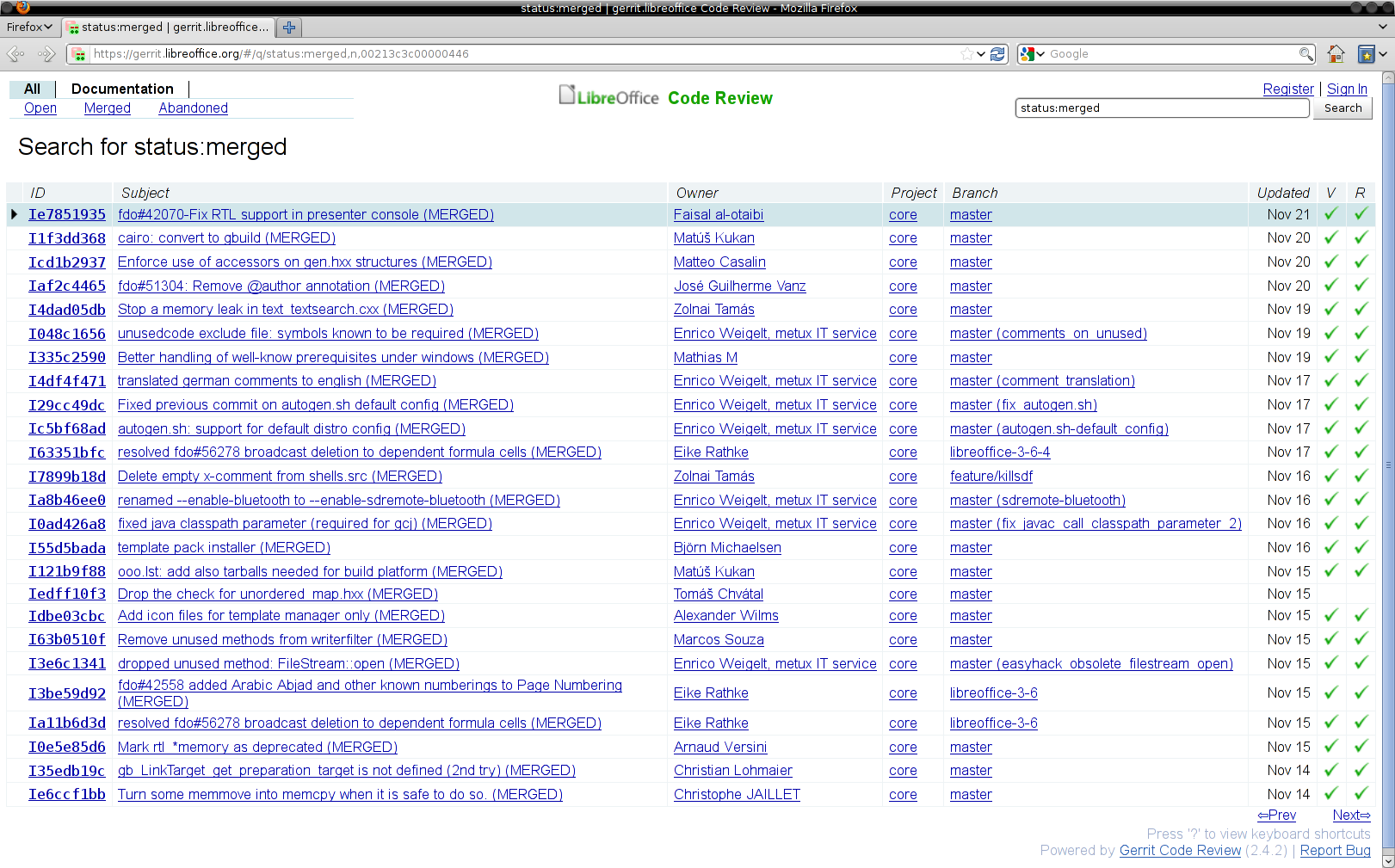This screenshot has height=868, width=1395.
Task: Open change I4df4f471
Action: [67, 380]
